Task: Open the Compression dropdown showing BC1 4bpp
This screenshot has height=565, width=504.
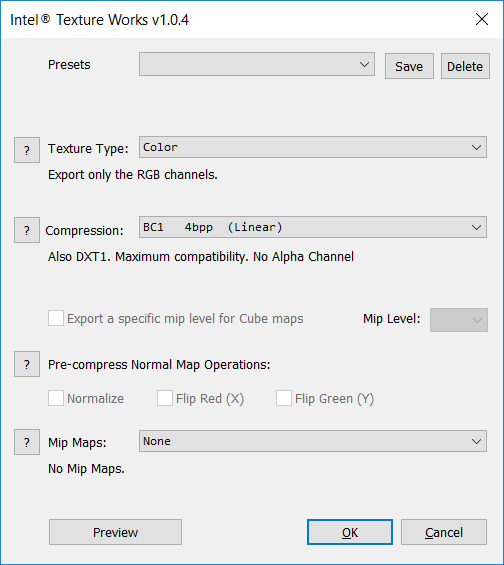Action: pos(313,227)
